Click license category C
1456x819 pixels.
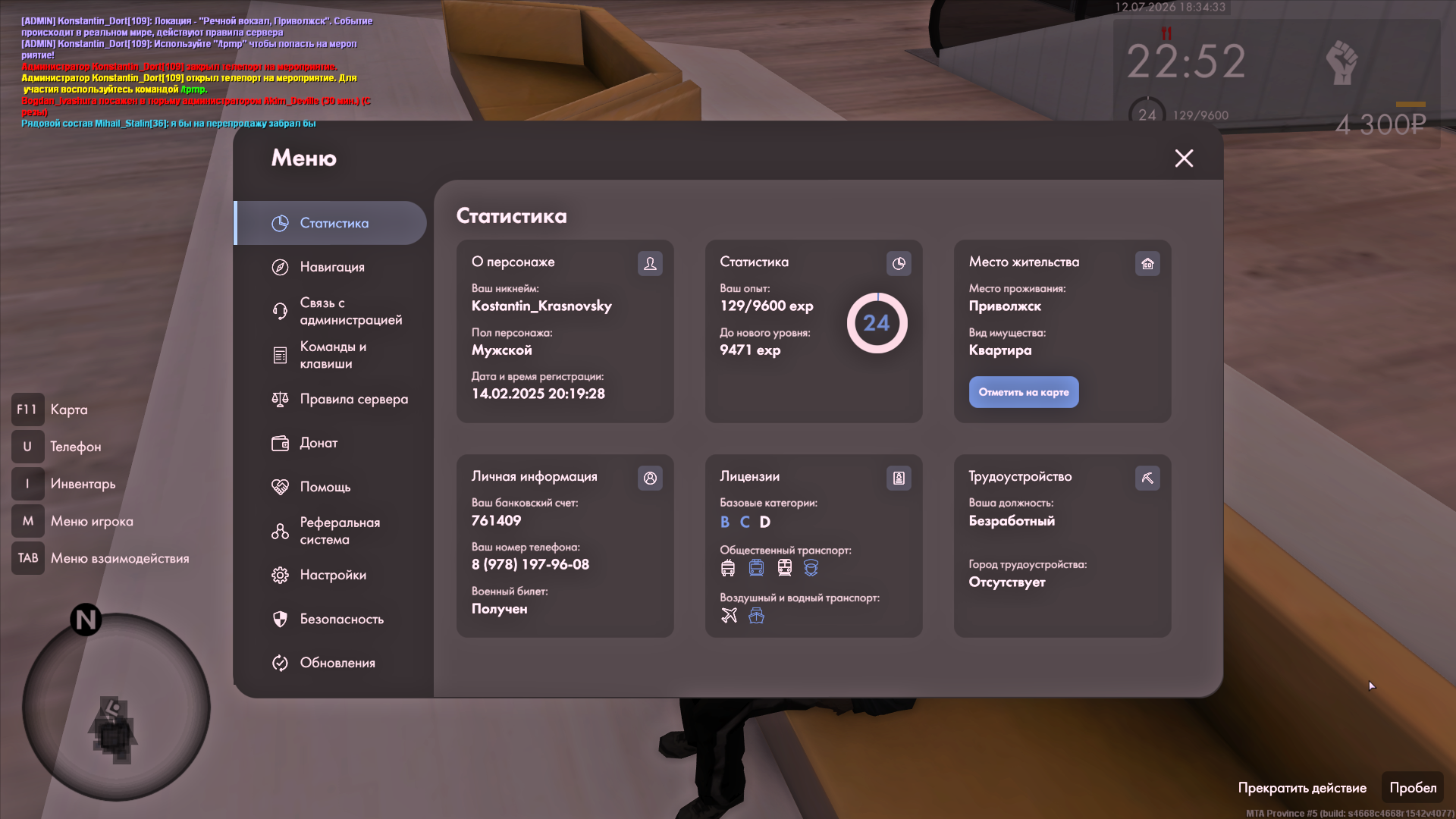pyautogui.click(x=745, y=522)
